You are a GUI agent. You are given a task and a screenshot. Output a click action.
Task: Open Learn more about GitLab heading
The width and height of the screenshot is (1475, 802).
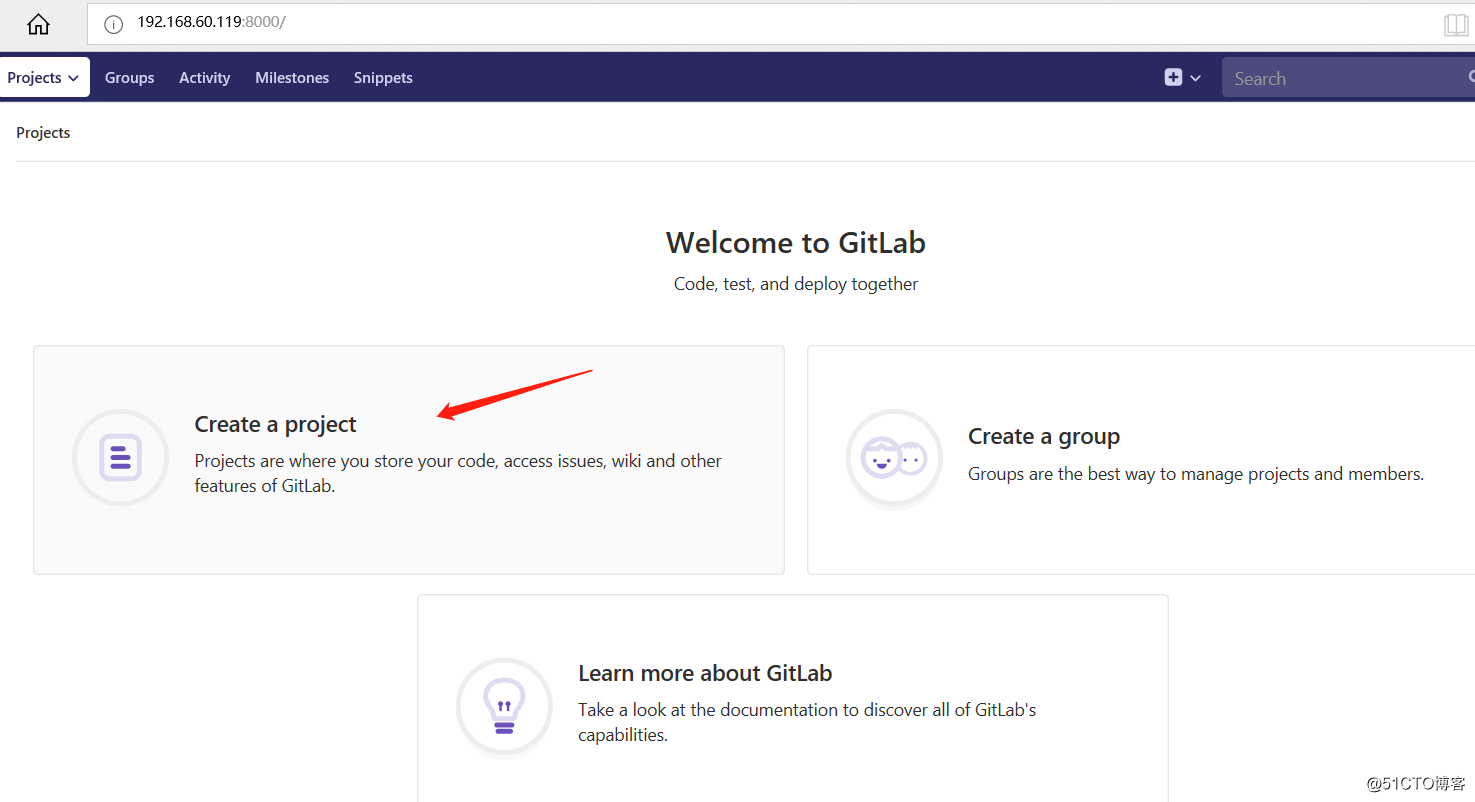(x=705, y=673)
